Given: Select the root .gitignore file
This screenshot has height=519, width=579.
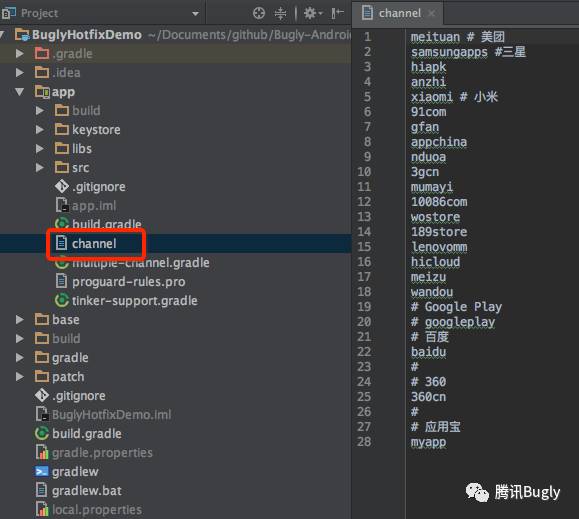Looking at the screenshot, I should (x=79, y=396).
